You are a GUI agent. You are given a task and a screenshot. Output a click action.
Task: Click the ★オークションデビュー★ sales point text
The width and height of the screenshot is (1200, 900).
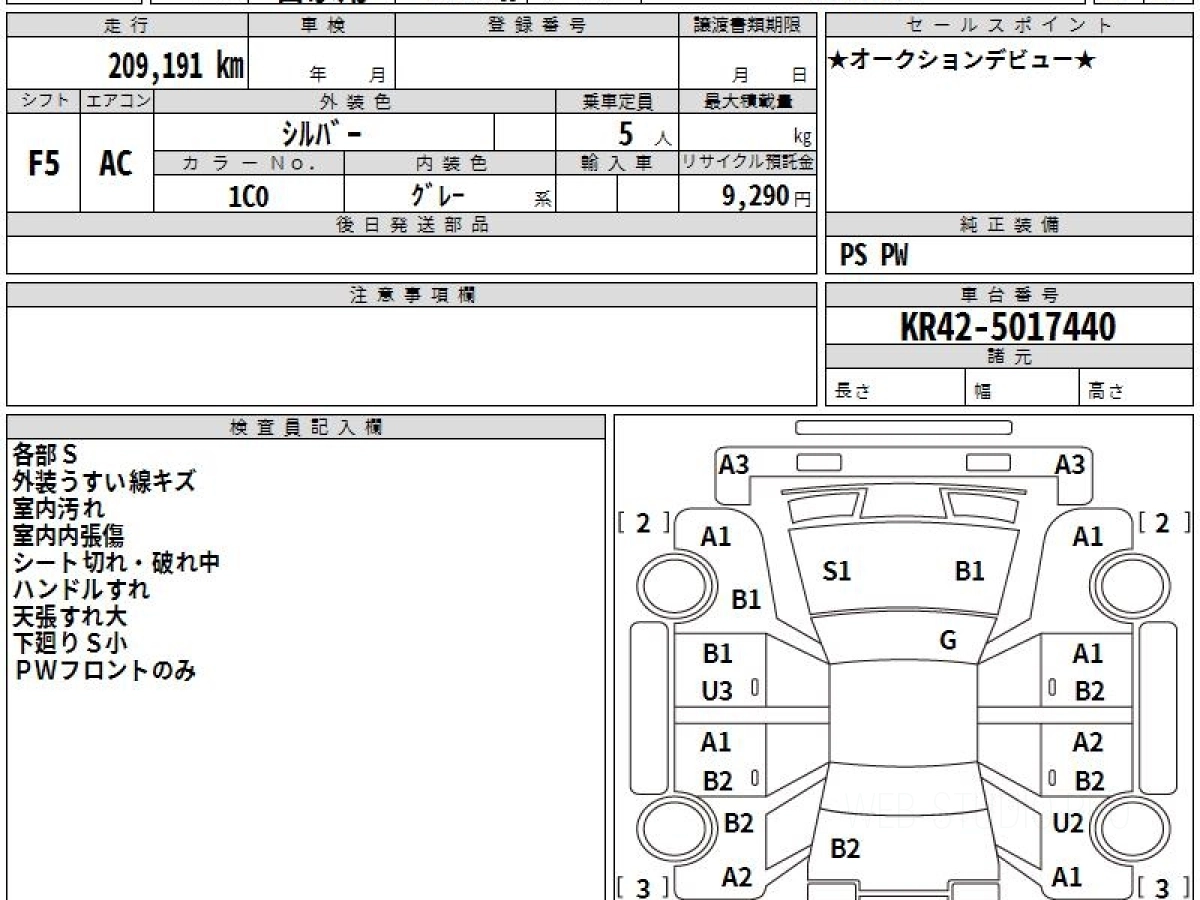[x=962, y=61]
